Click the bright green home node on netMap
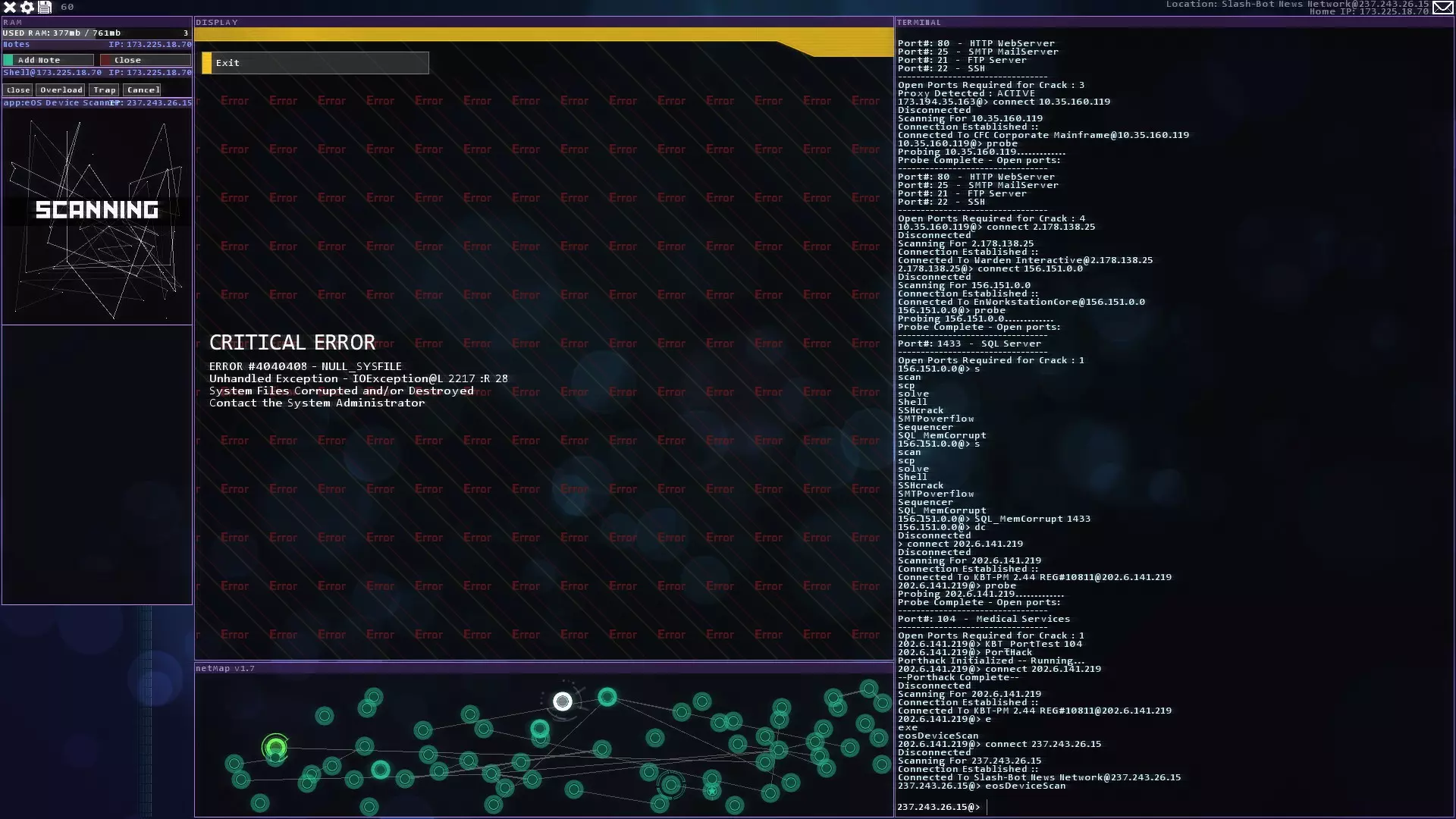 click(x=275, y=748)
